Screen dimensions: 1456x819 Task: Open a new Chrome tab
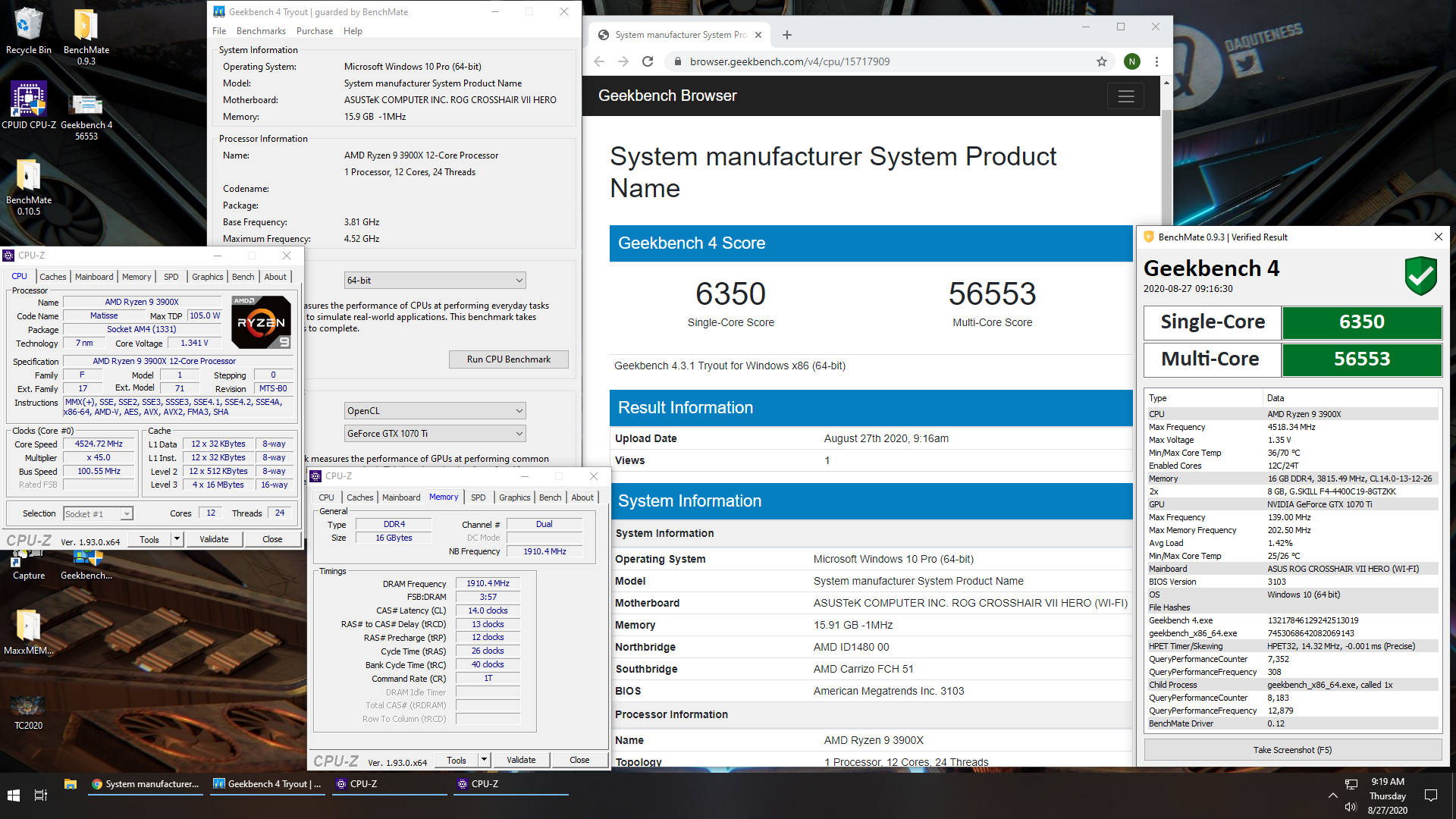tap(787, 35)
